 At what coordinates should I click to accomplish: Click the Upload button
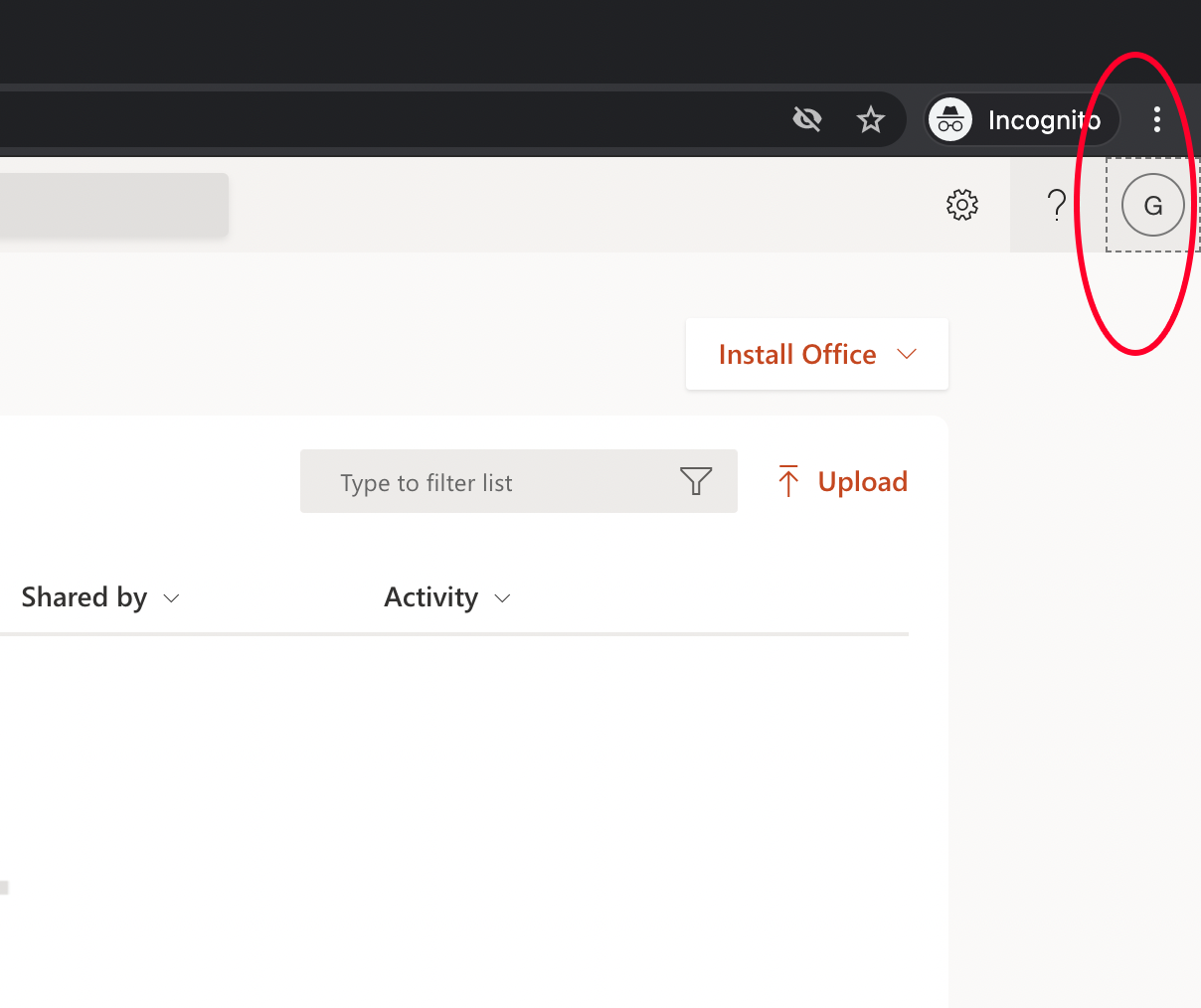point(843,481)
